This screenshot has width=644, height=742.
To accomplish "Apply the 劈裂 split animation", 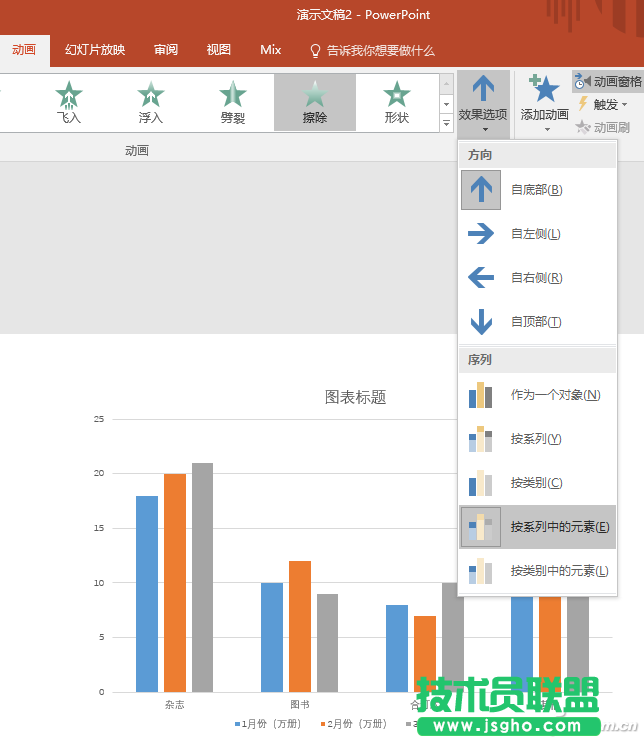I will [x=233, y=101].
